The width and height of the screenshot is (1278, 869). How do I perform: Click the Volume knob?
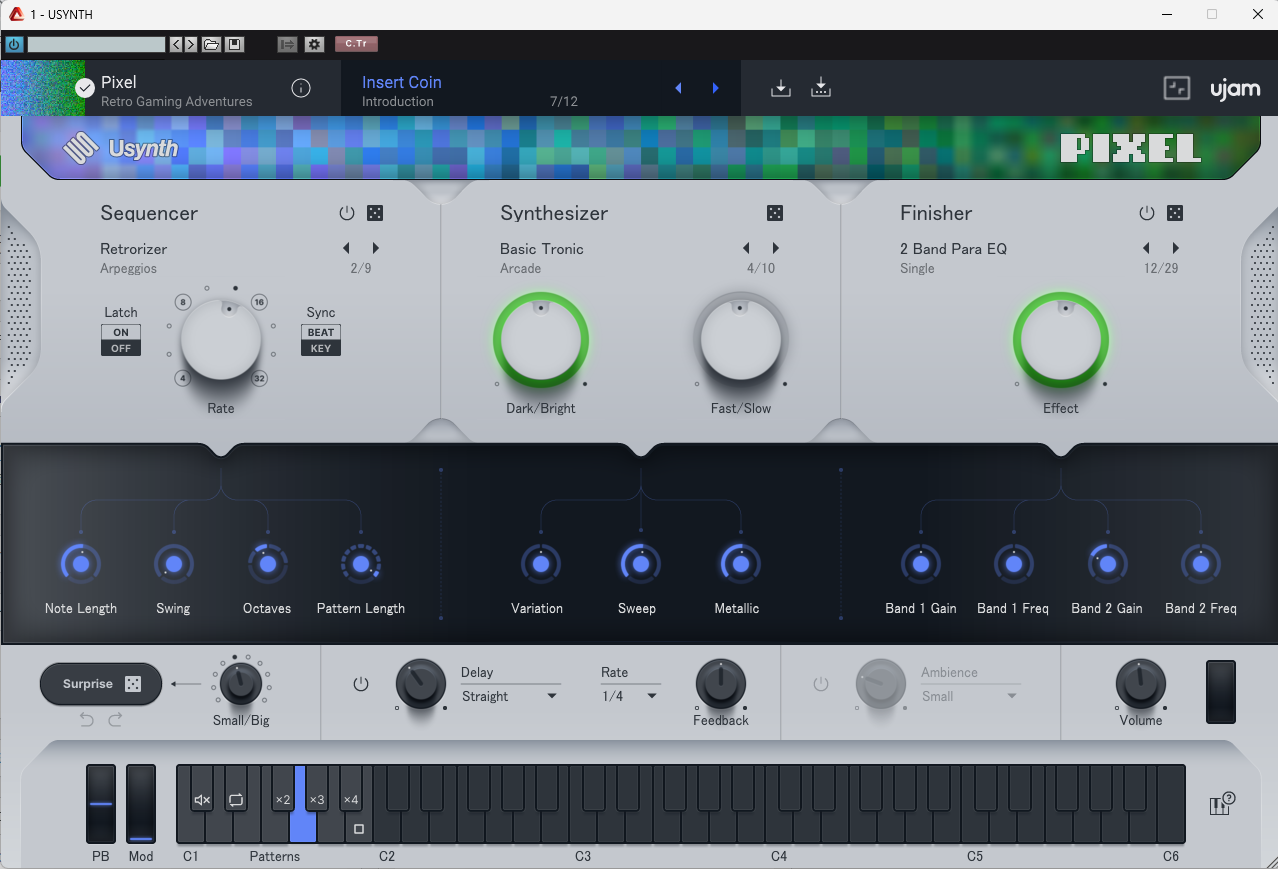1141,684
